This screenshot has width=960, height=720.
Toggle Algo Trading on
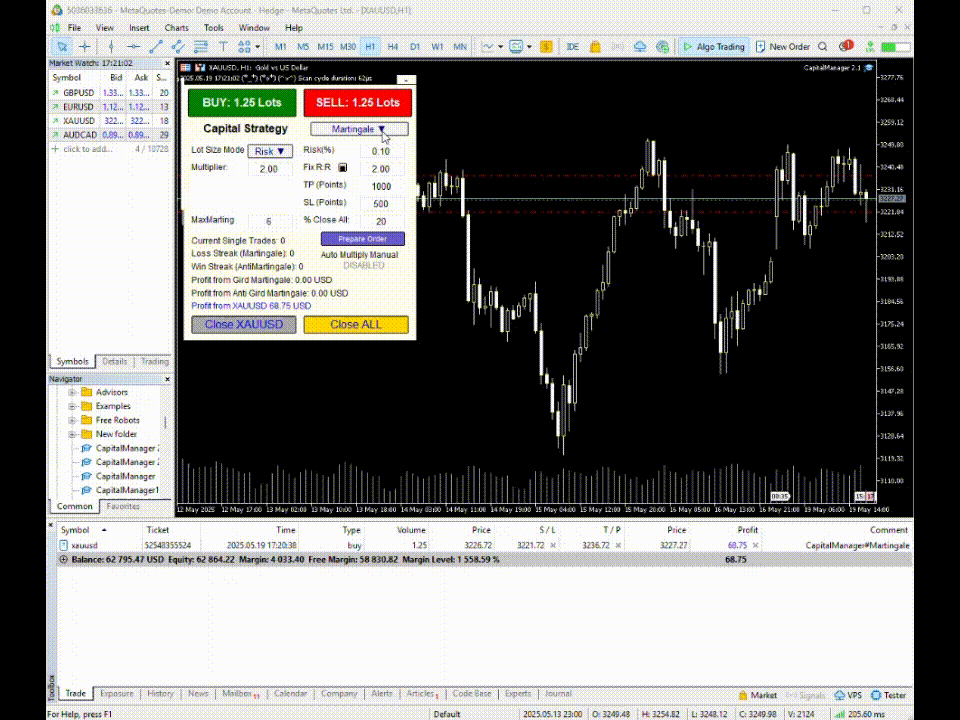[713, 47]
